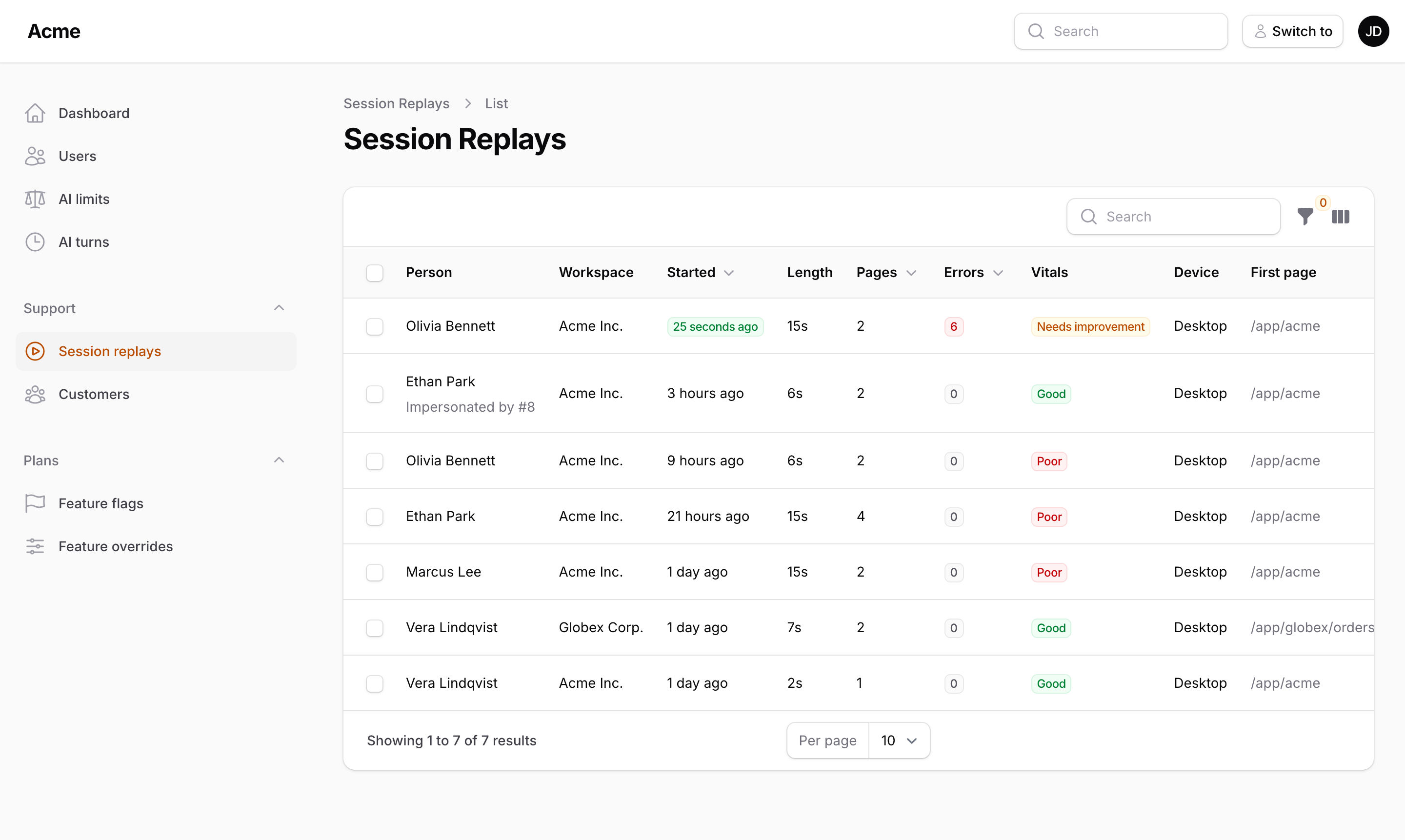
Task: Go to Users in the sidebar
Action: pyautogui.click(x=156, y=156)
